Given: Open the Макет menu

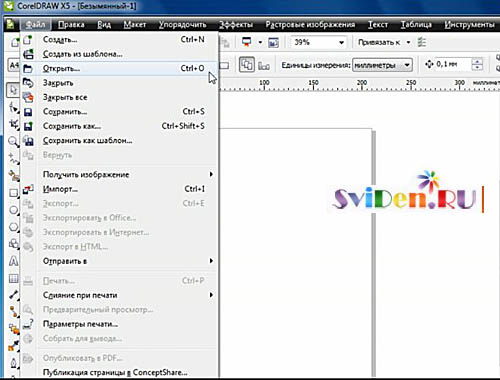Looking at the screenshot, I should (x=135, y=25).
